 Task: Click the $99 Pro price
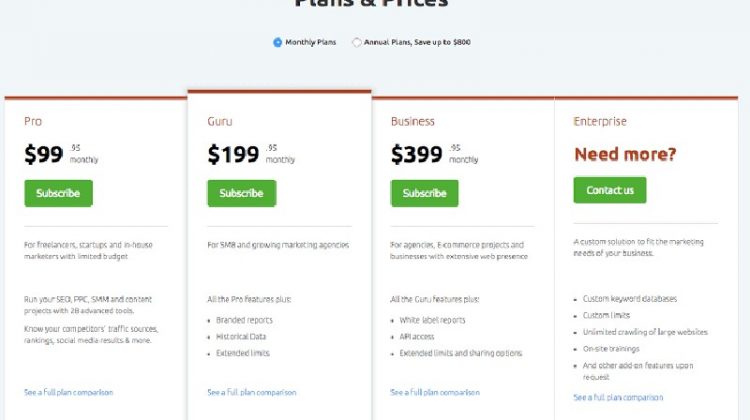click(44, 154)
